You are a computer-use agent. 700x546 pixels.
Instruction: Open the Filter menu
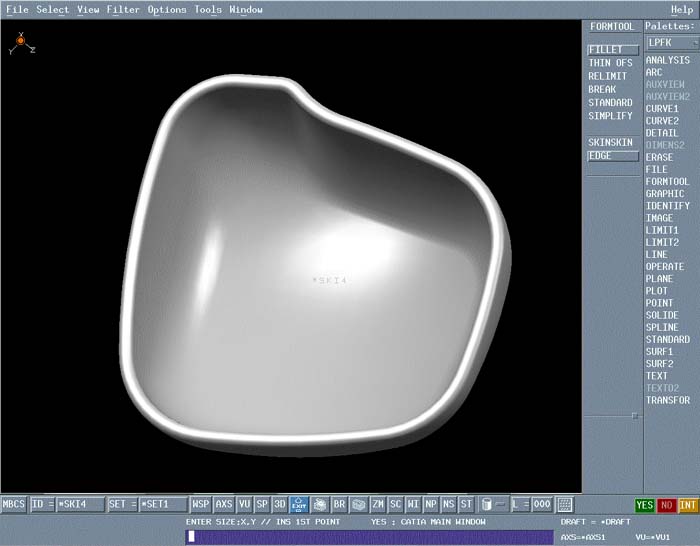click(x=124, y=10)
